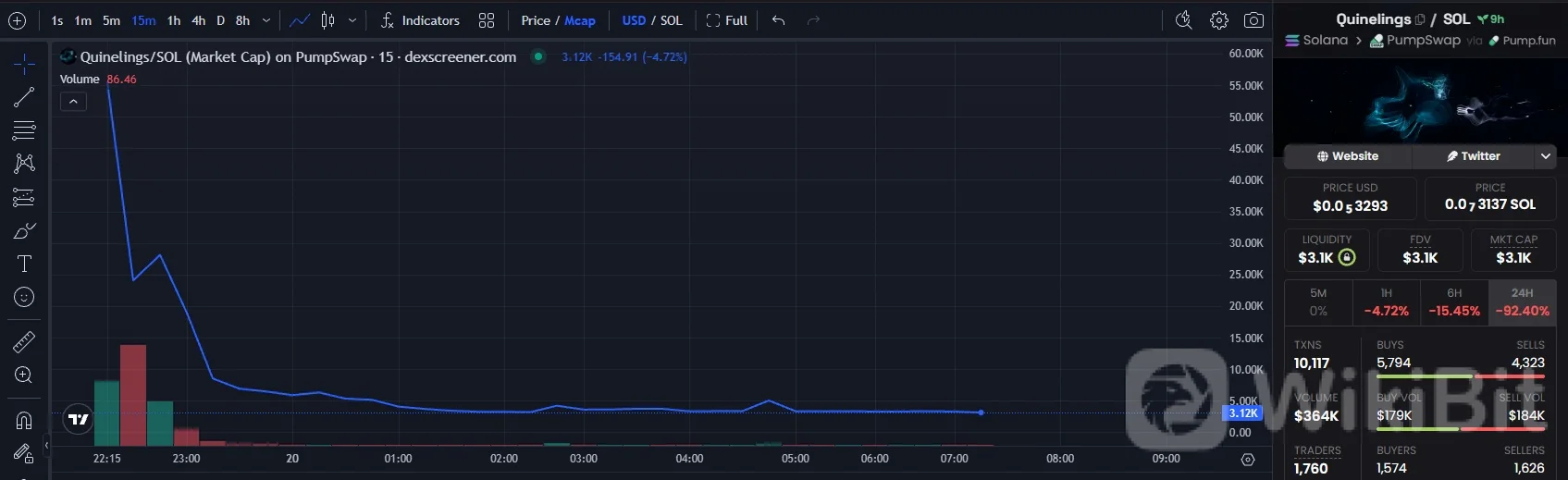Click the green online status dot
This screenshot has height=480, width=1568.
[x=538, y=56]
